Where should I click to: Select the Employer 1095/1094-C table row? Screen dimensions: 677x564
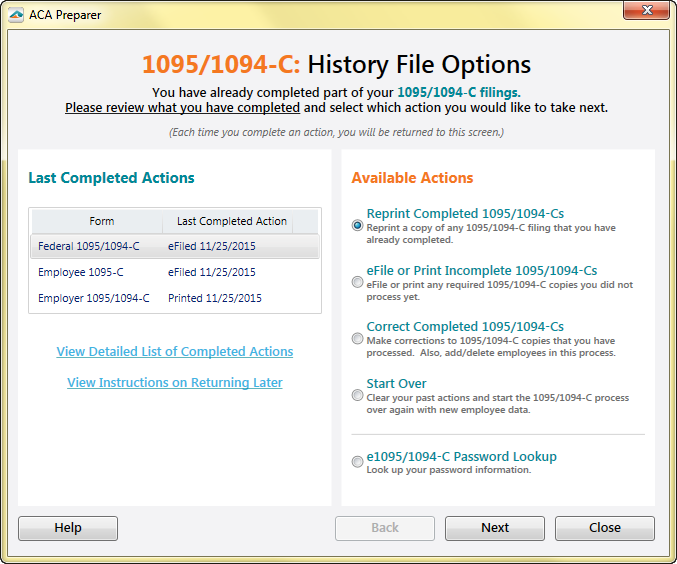(x=94, y=298)
